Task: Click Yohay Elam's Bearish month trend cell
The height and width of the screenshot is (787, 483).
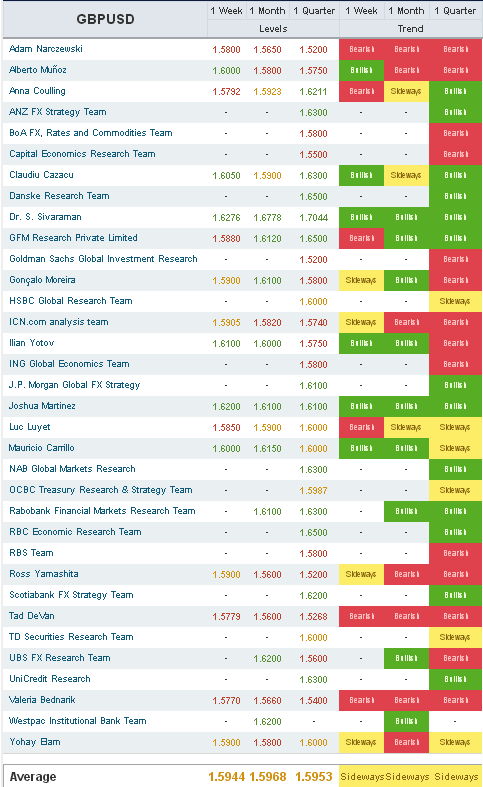Action: point(406,742)
